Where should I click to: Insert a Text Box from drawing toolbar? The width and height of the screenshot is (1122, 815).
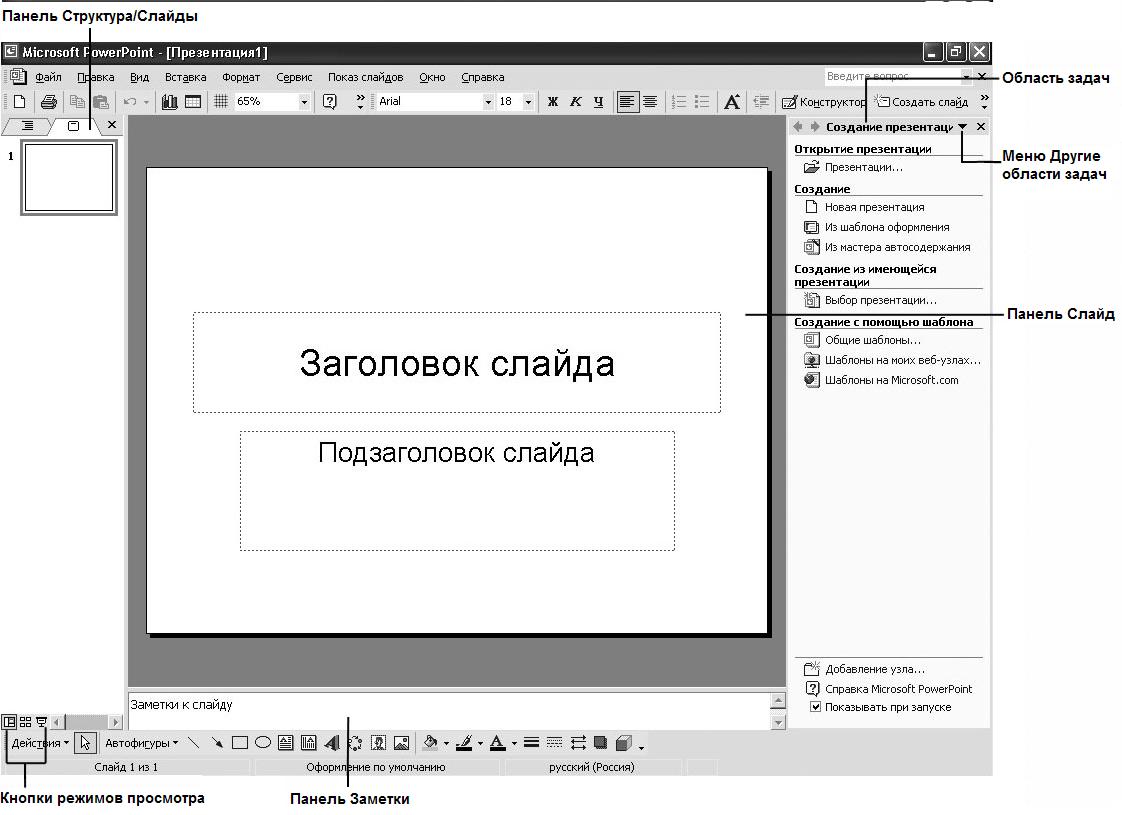286,743
